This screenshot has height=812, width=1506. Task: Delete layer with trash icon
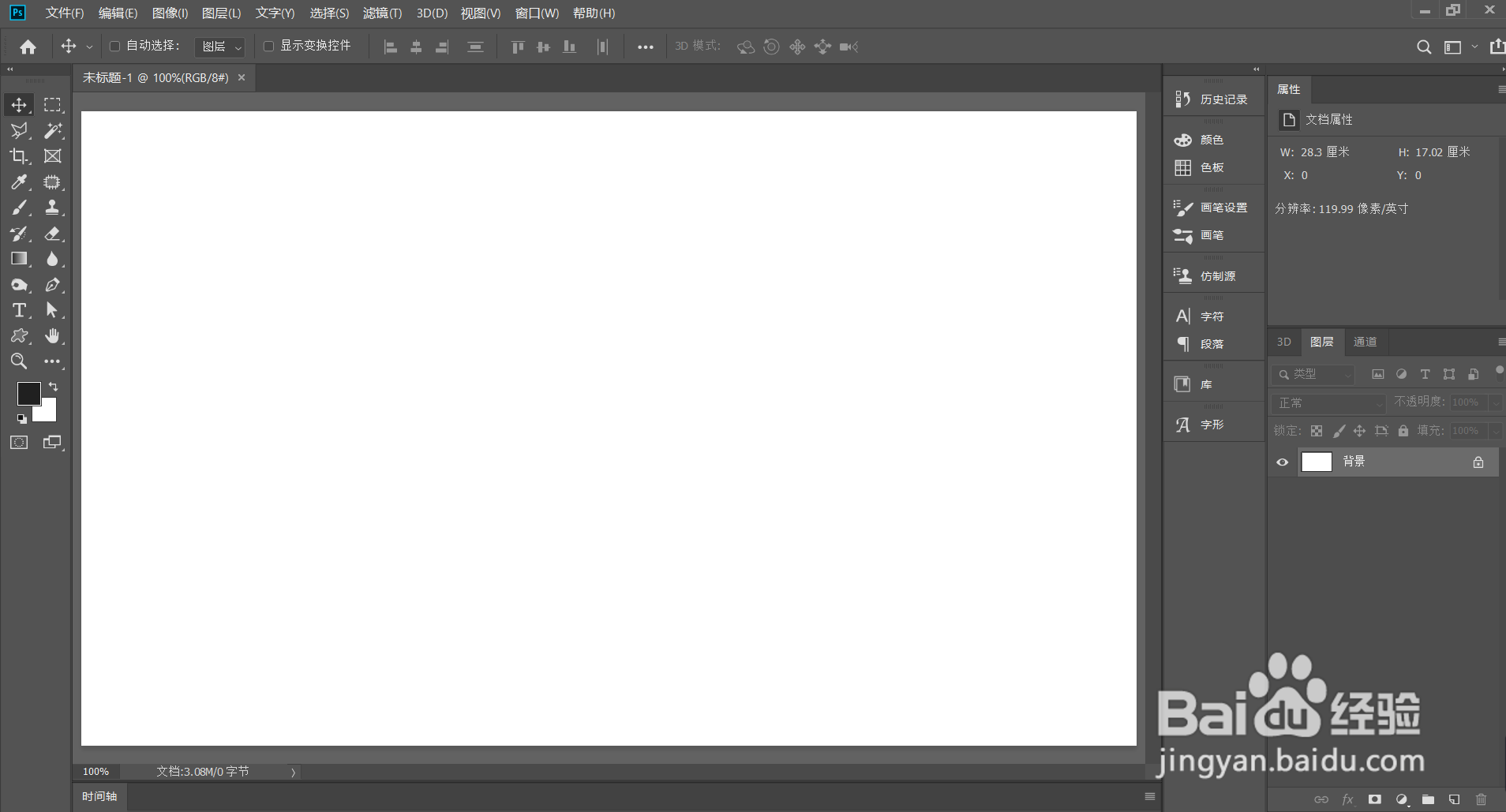pos(1481,799)
